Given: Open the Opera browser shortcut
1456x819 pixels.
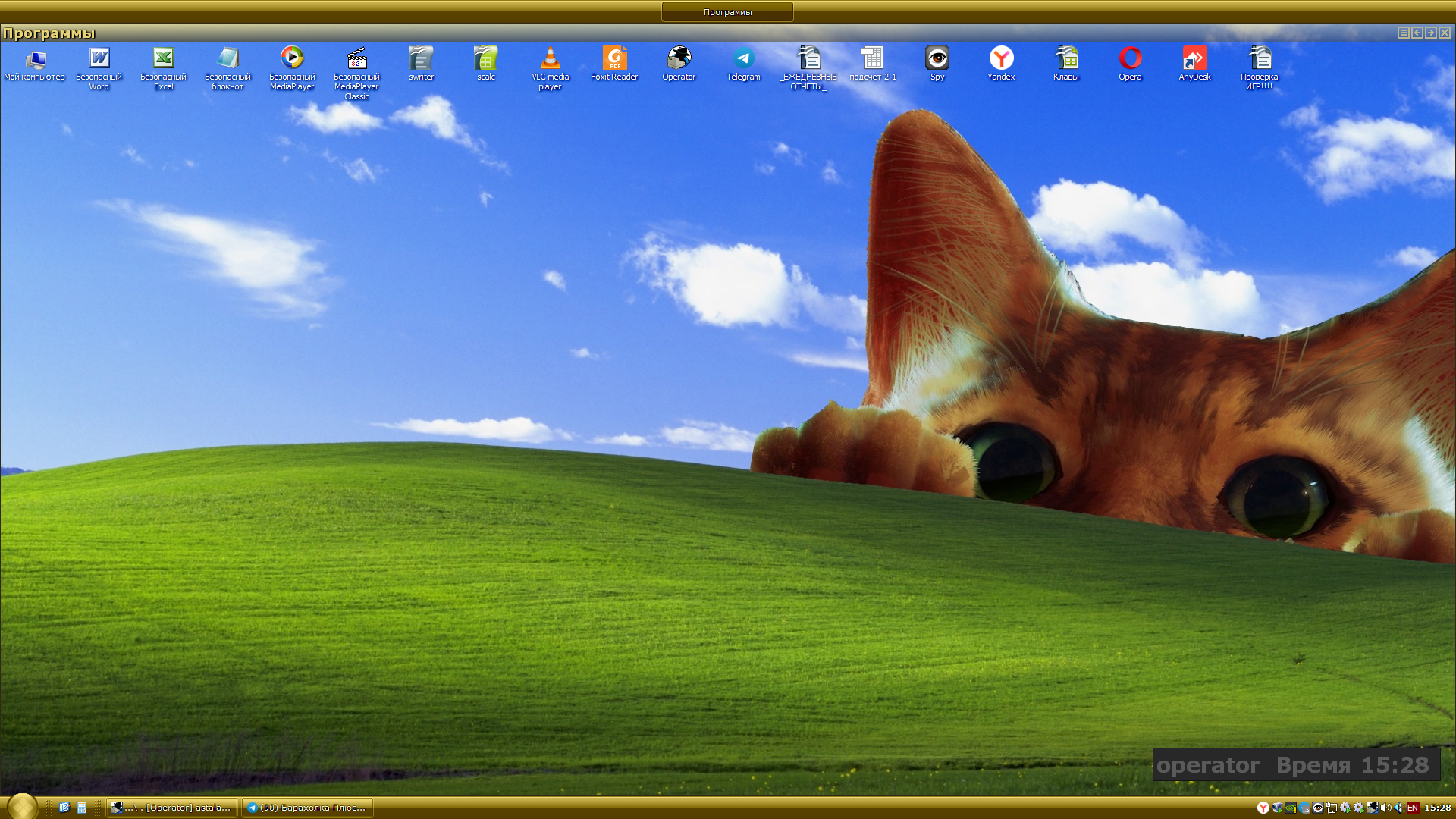Looking at the screenshot, I should click(x=1130, y=59).
